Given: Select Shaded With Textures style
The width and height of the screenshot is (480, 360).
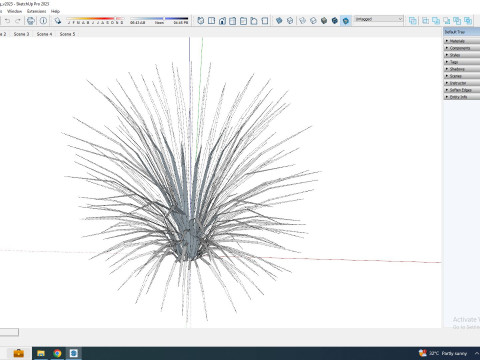Looking at the screenshot, I should [x=335, y=21].
